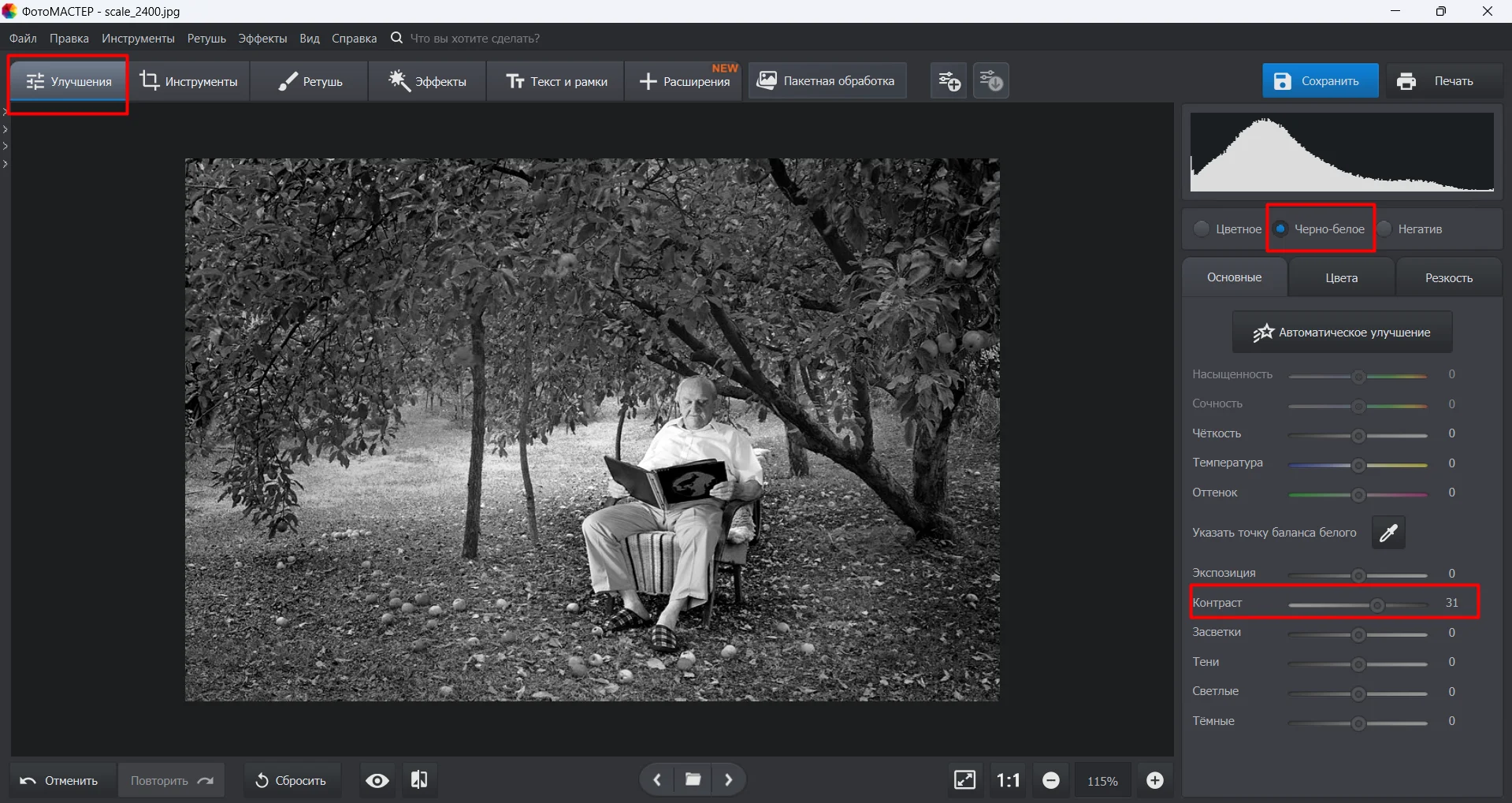Click the ФотоМАСТЕР app logo icon
Screen dimensions: 1512x803
click(x=9, y=11)
